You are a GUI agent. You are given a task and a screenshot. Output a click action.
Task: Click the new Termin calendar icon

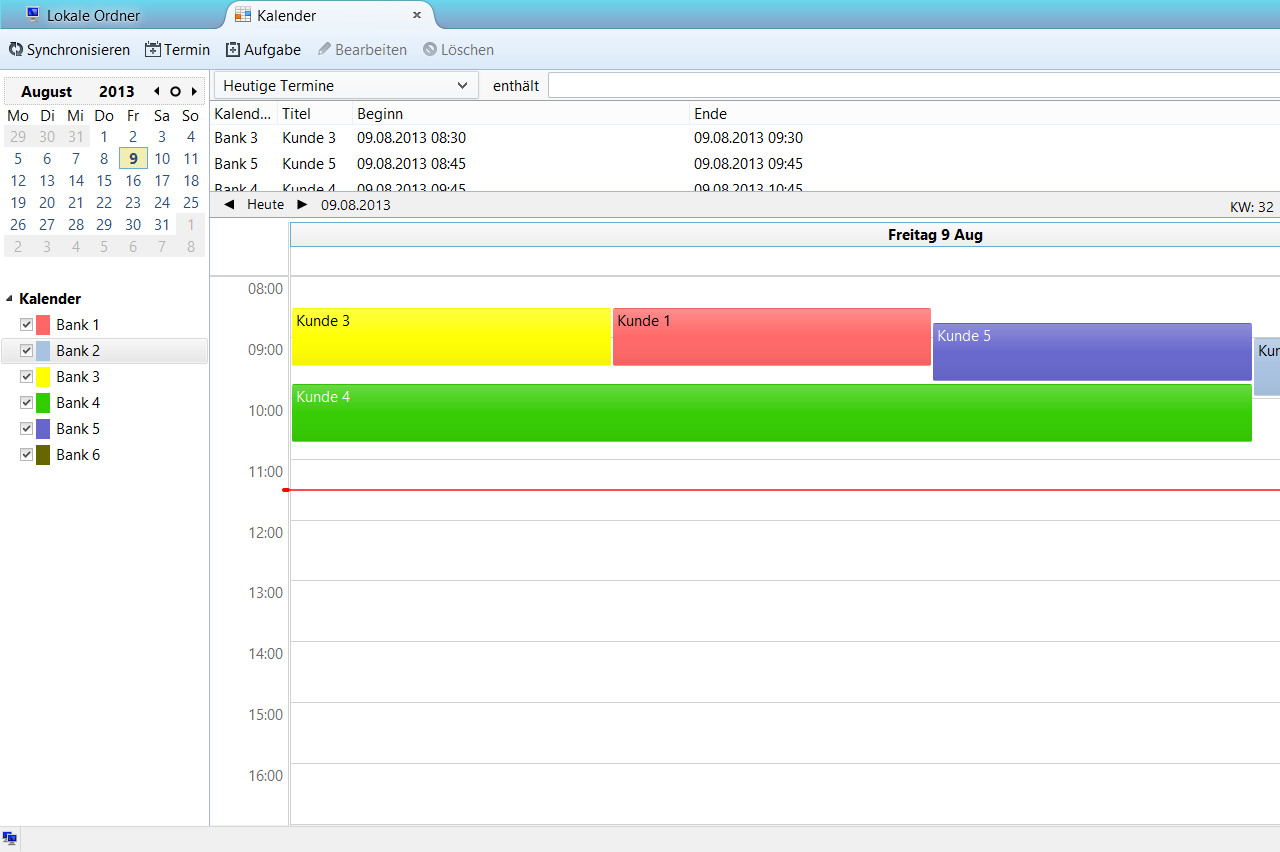[x=153, y=49]
